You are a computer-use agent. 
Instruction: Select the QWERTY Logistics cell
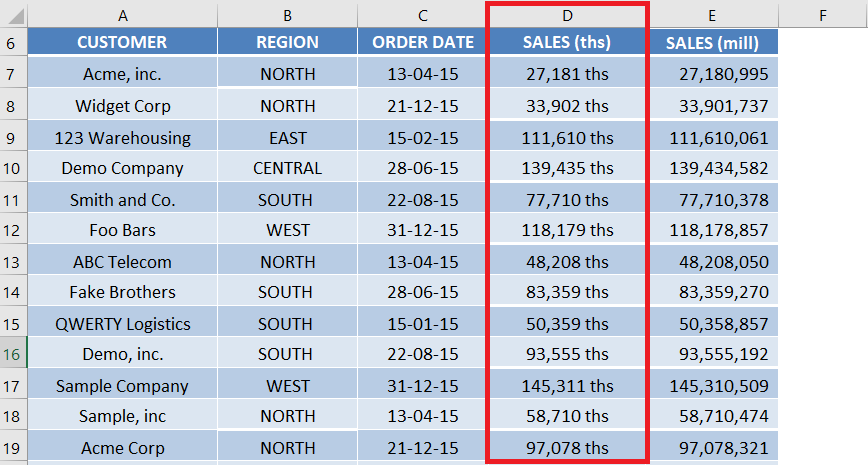122,323
